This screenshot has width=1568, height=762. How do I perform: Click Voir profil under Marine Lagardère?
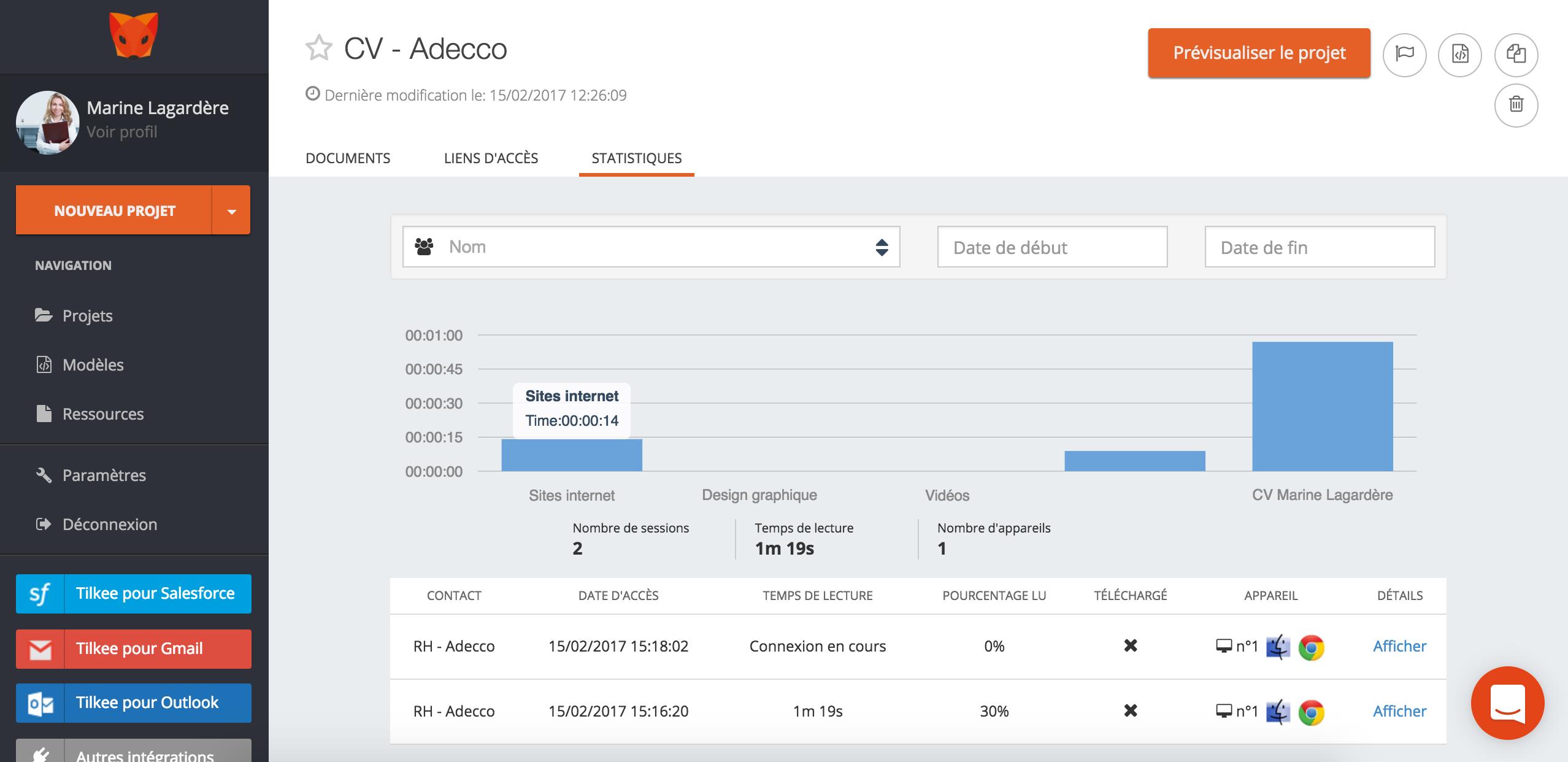click(x=121, y=132)
